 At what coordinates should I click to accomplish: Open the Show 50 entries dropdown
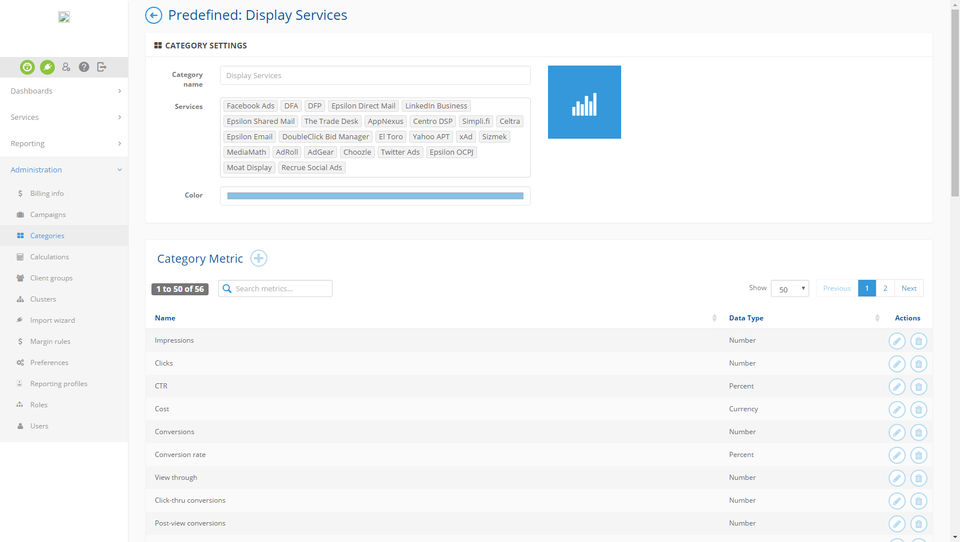(x=790, y=288)
